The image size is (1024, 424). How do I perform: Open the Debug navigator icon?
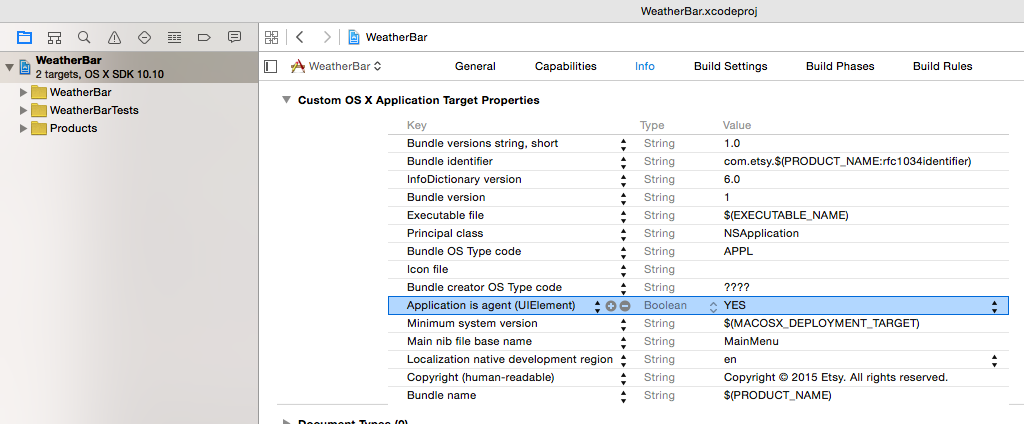(x=174, y=37)
